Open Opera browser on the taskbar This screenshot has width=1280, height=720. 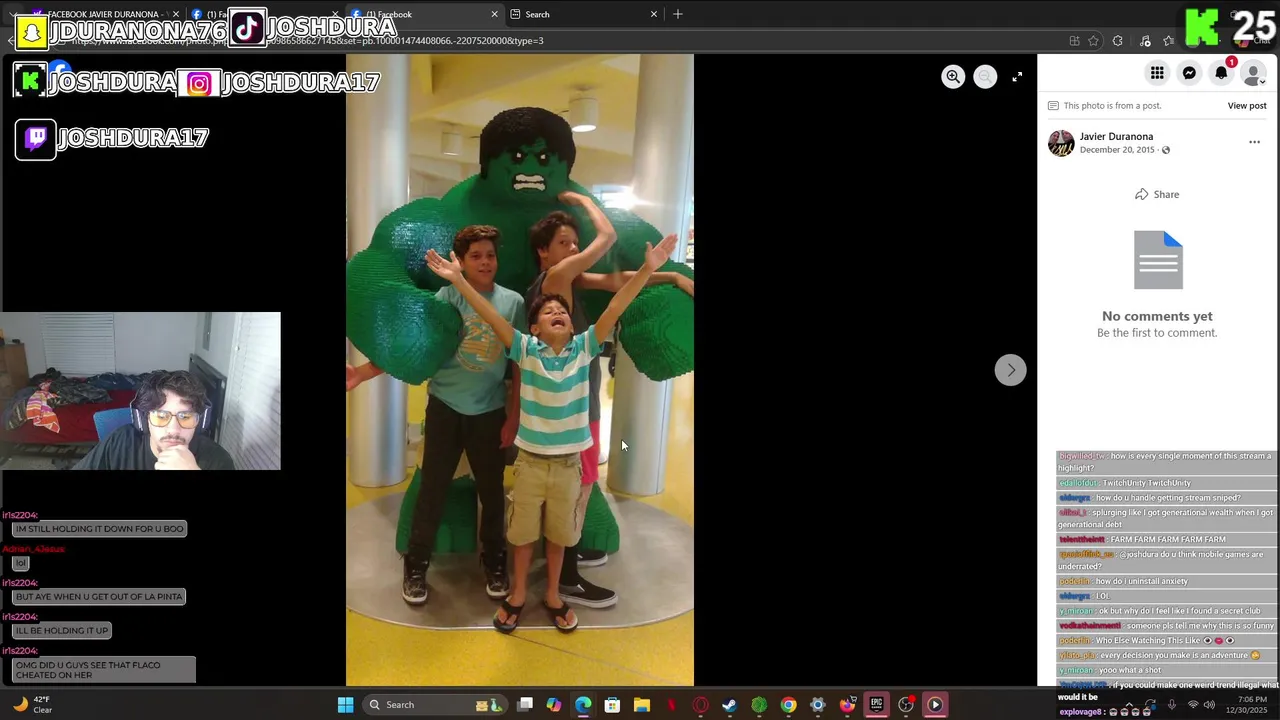coord(700,705)
